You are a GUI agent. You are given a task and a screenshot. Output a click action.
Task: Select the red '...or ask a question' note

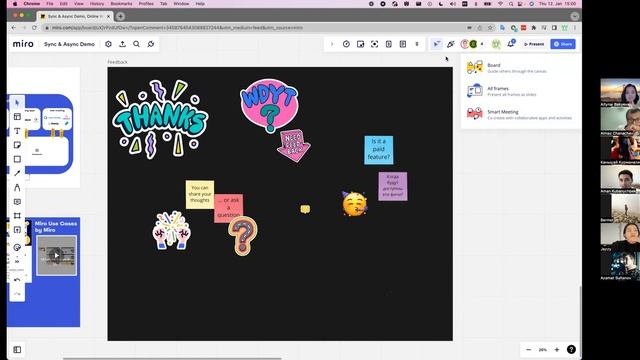pyautogui.click(x=229, y=208)
